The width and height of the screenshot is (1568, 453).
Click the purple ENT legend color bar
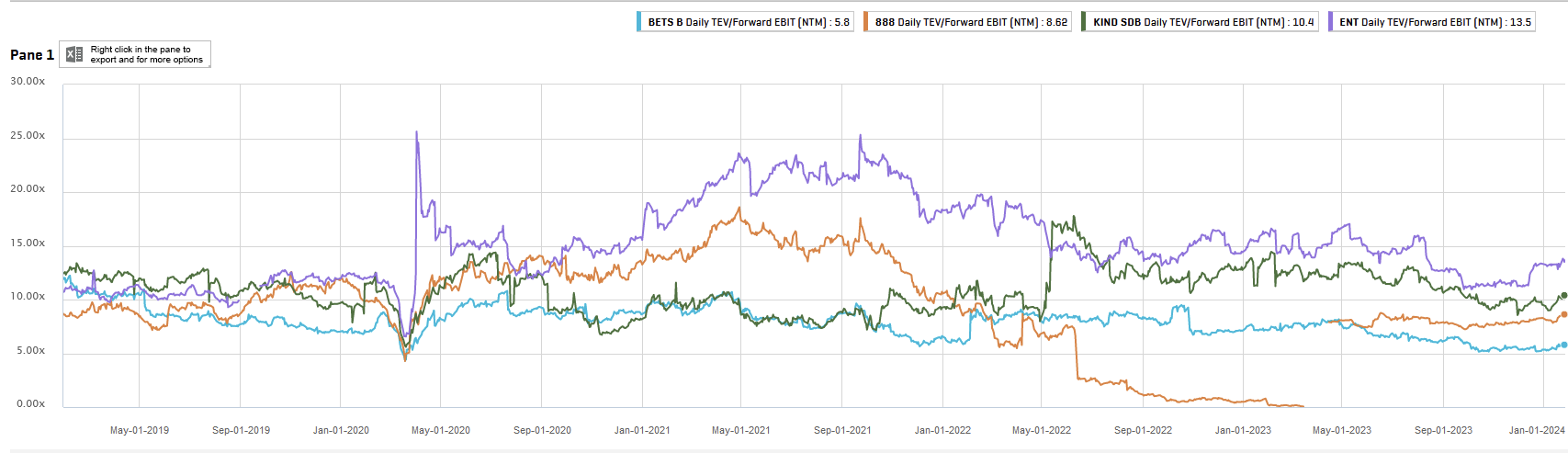pyautogui.click(x=1330, y=22)
